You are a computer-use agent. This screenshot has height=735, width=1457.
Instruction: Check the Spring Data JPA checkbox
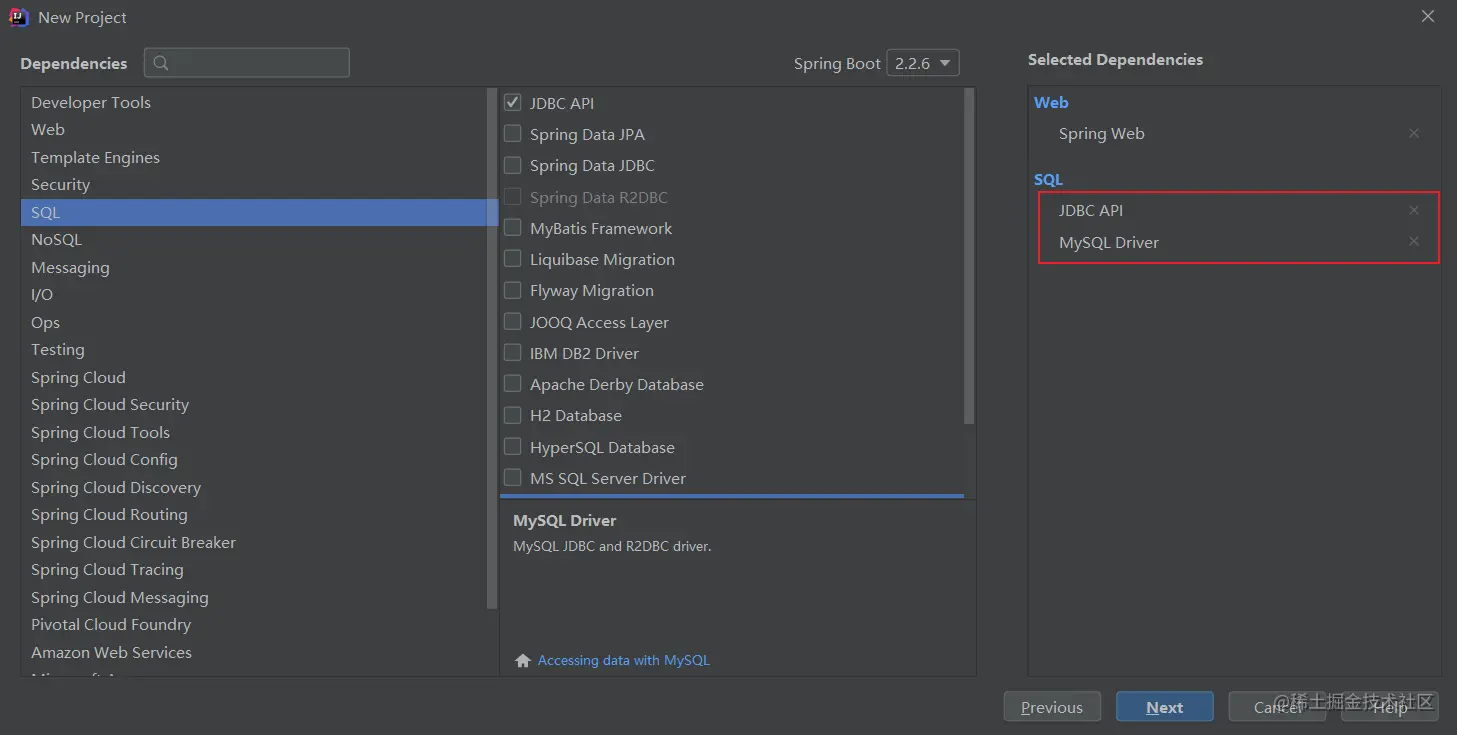[x=513, y=133]
